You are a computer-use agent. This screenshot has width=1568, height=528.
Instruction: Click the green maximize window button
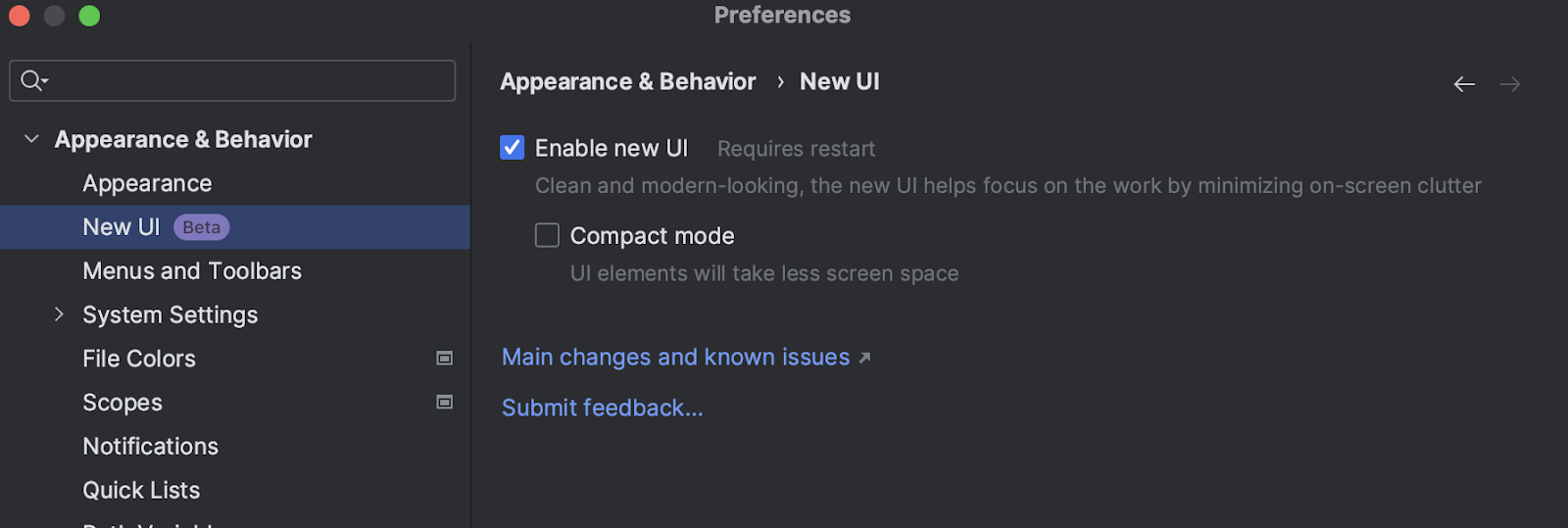[89, 16]
